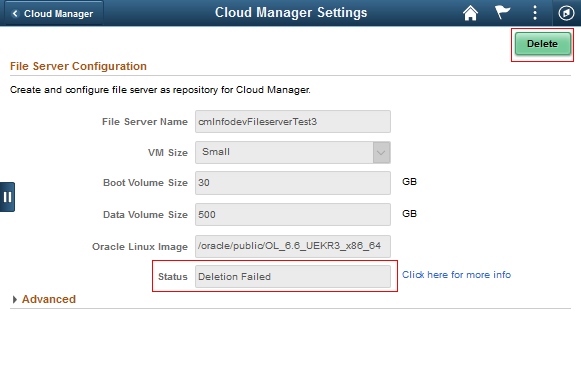This screenshot has width=581, height=369.
Task: Click the GB unit beside Data Volume Size
Action: pos(409,214)
